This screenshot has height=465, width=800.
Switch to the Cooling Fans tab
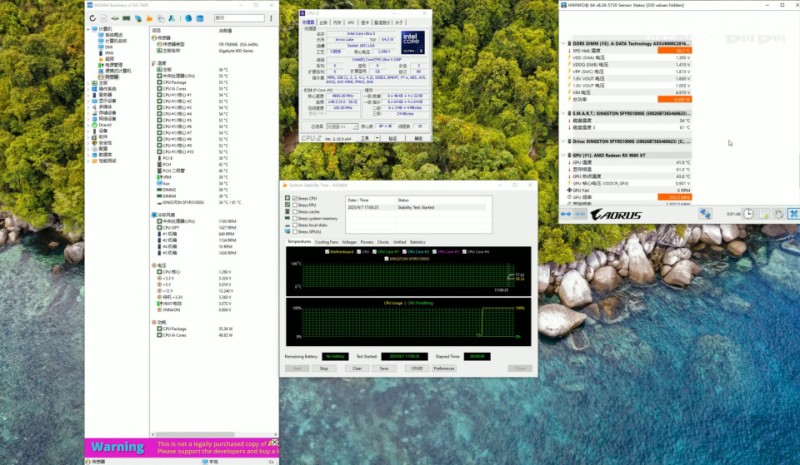326,241
